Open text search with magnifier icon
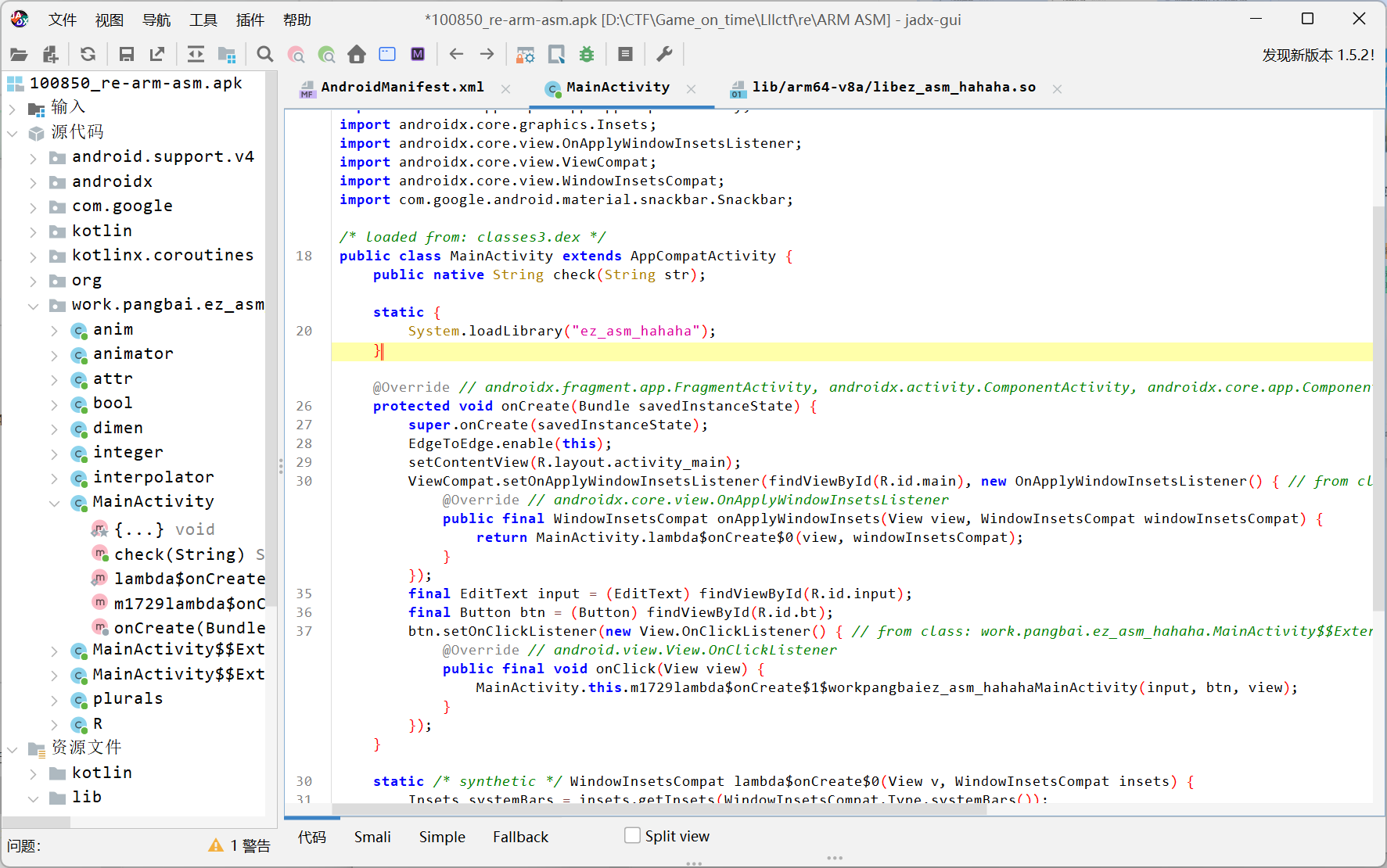This screenshot has height=868, width=1387. [x=265, y=54]
